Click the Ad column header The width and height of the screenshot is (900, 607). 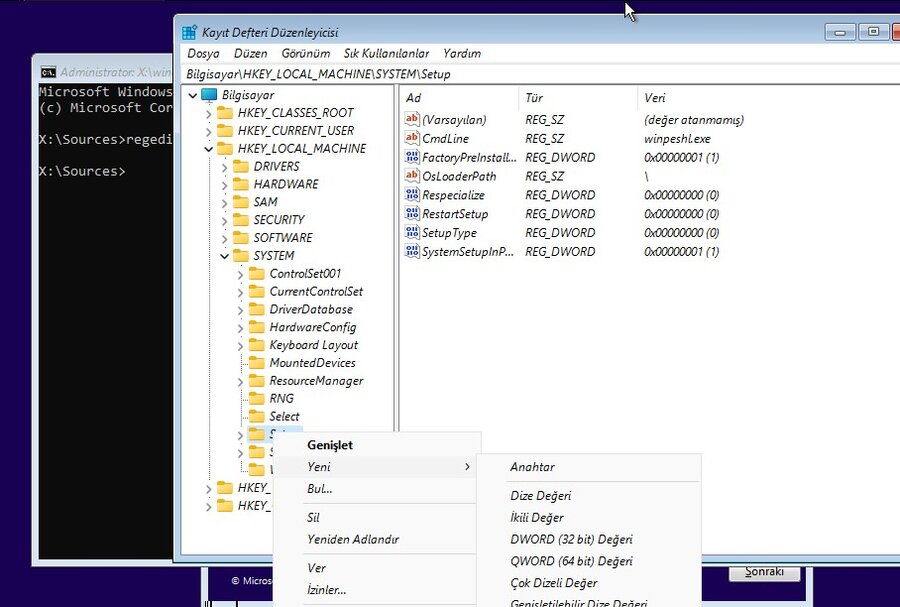[x=459, y=98]
